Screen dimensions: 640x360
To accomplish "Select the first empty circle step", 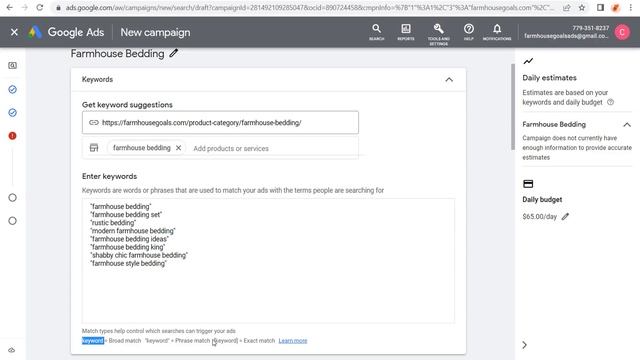I will click(x=13, y=198).
